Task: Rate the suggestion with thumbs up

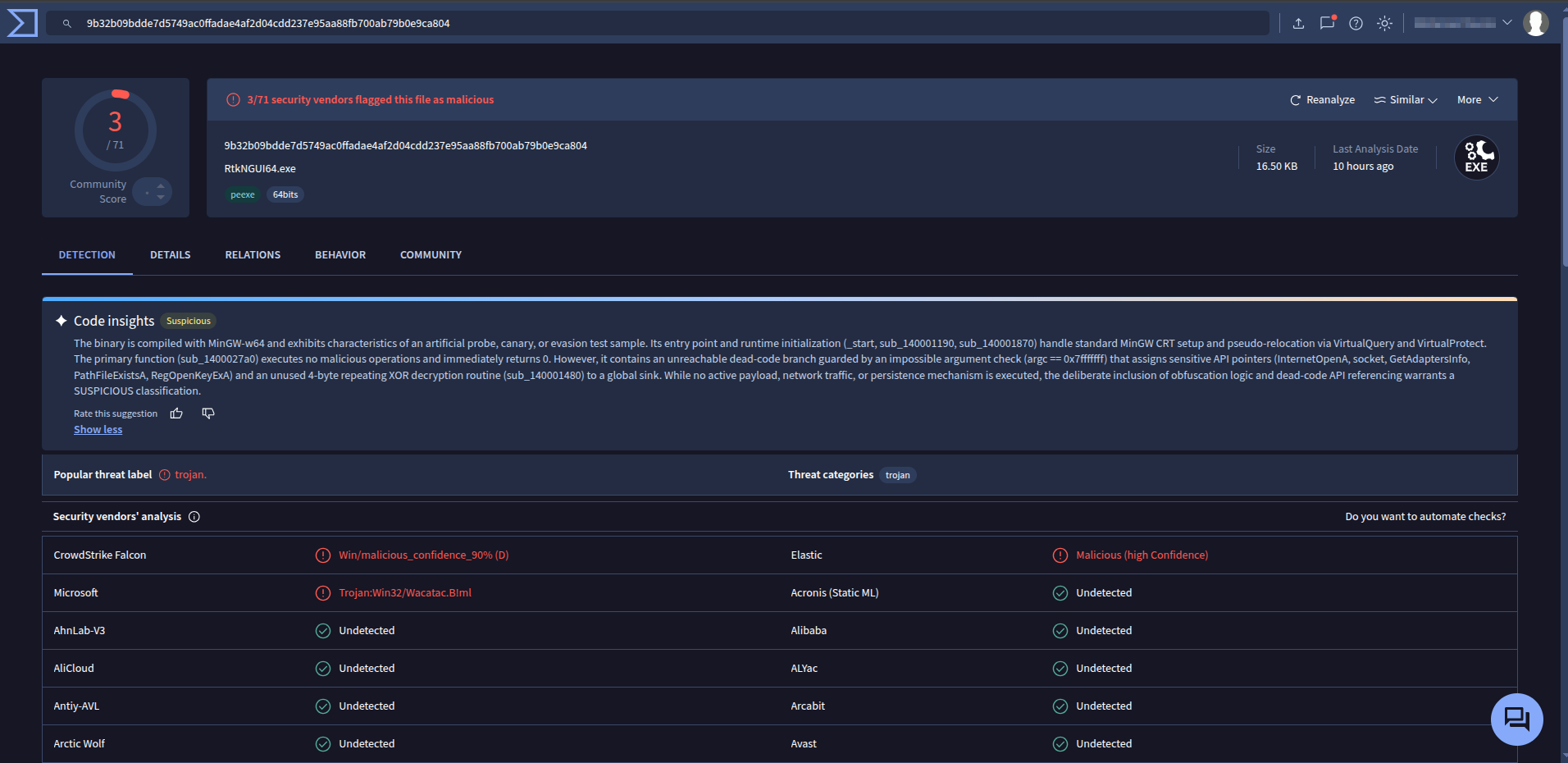Action: click(x=176, y=413)
